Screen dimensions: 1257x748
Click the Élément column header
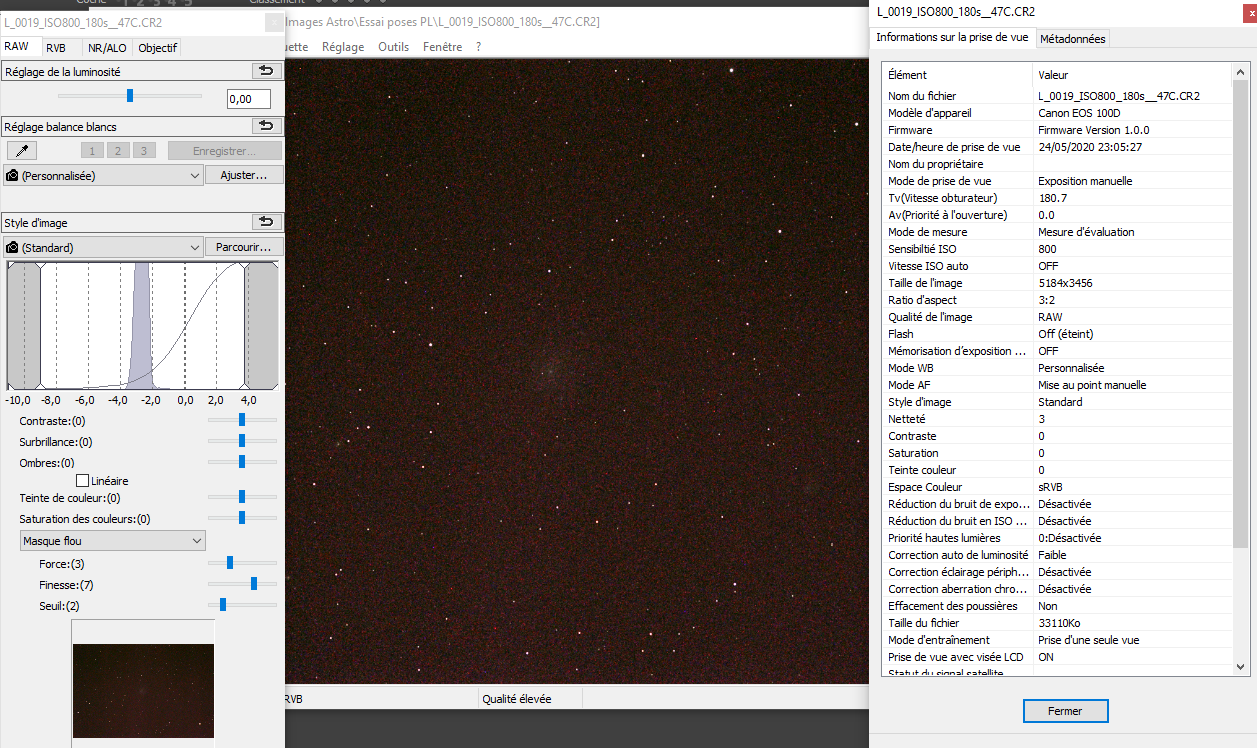[957, 74]
